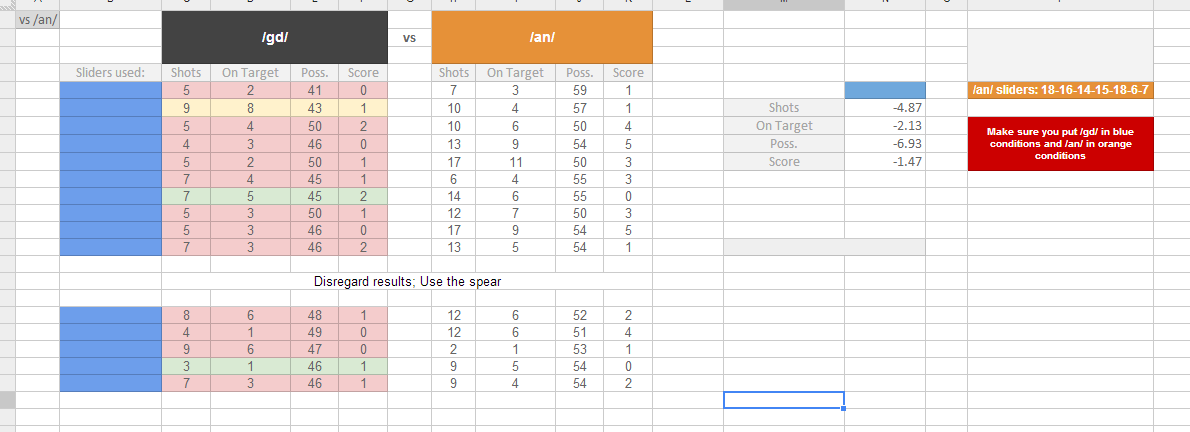Select the /an/ Poss. value 59
This screenshot has height=432, width=1190.
point(579,90)
